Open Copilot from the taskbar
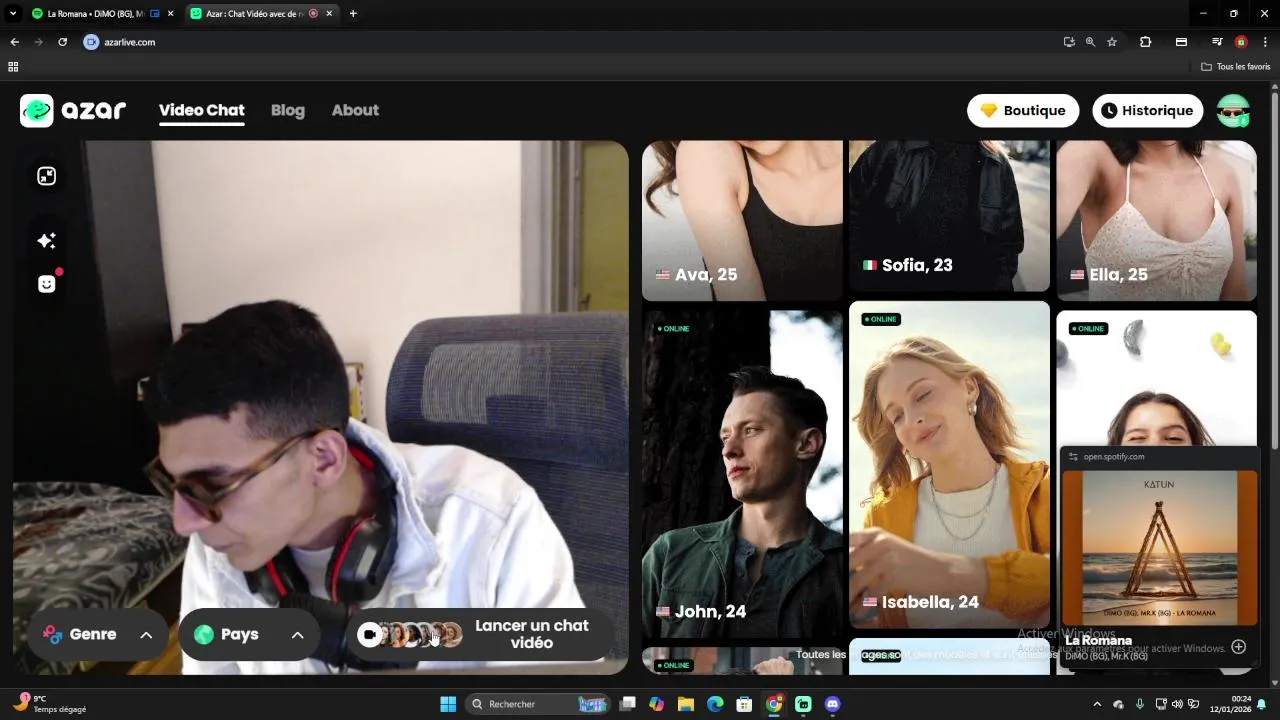Screen dimensions: 1280x720 coord(656,704)
